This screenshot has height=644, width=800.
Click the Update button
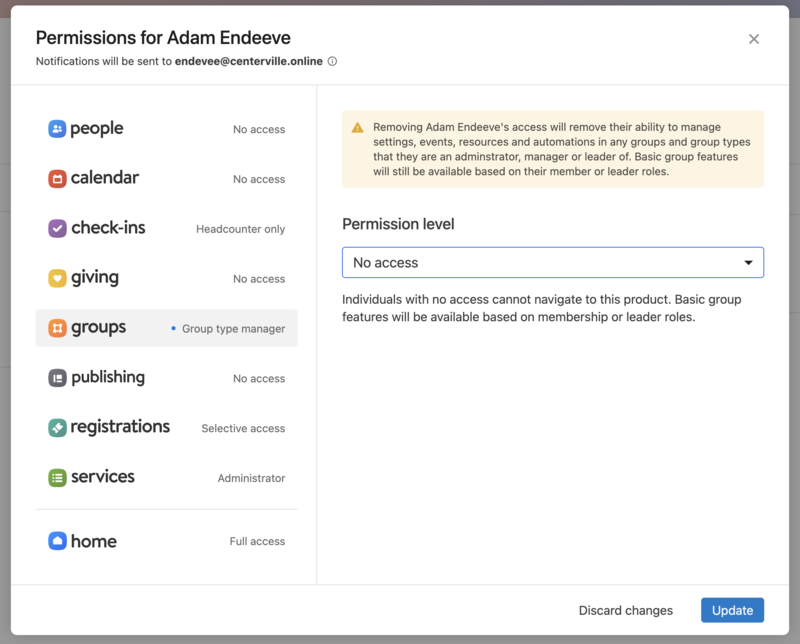(732, 610)
